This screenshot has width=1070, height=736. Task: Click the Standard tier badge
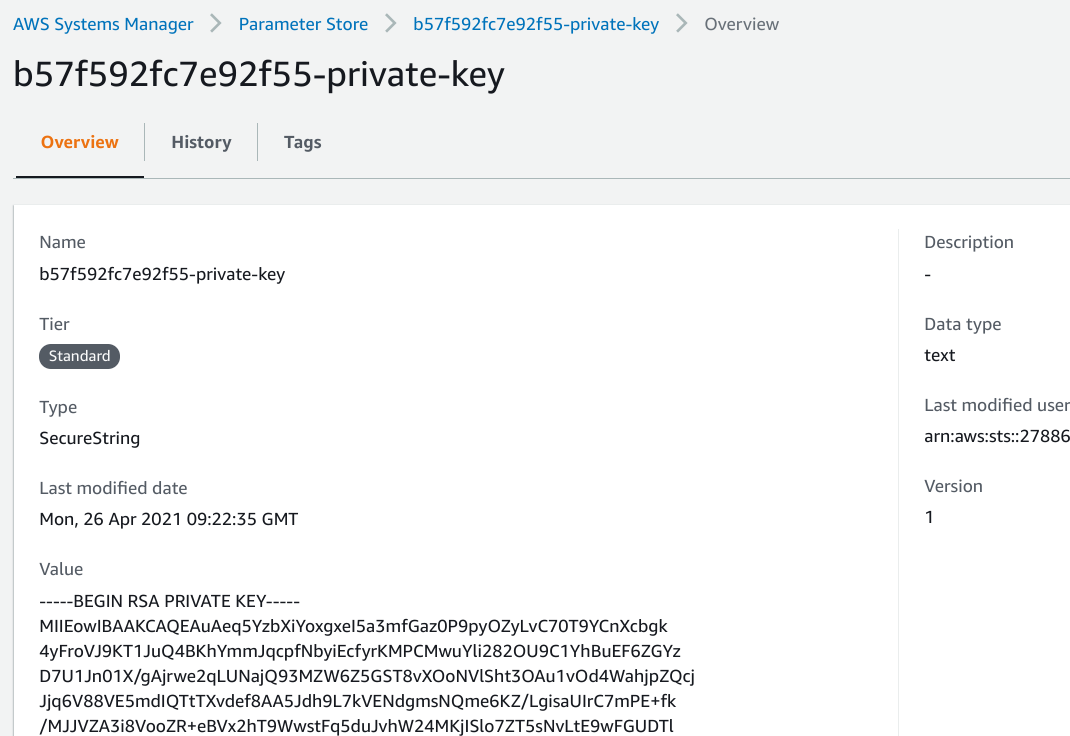tap(80, 356)
